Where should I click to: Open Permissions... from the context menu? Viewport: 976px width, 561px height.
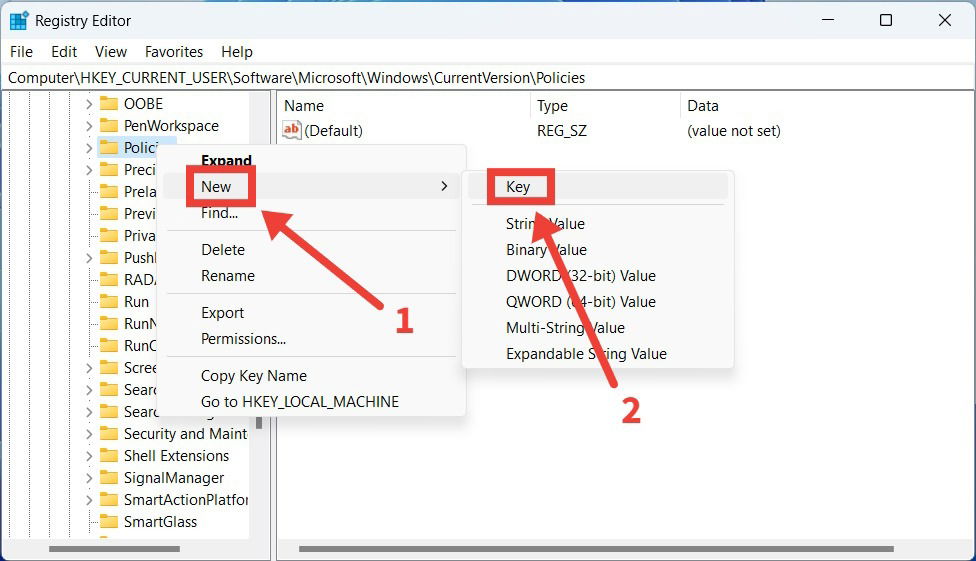[243, 339]
